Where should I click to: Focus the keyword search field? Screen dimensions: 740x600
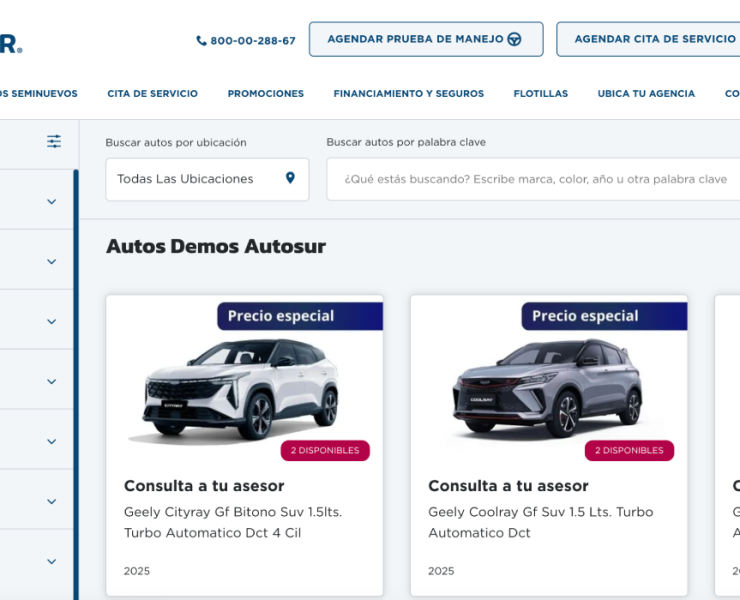point(533,179)
